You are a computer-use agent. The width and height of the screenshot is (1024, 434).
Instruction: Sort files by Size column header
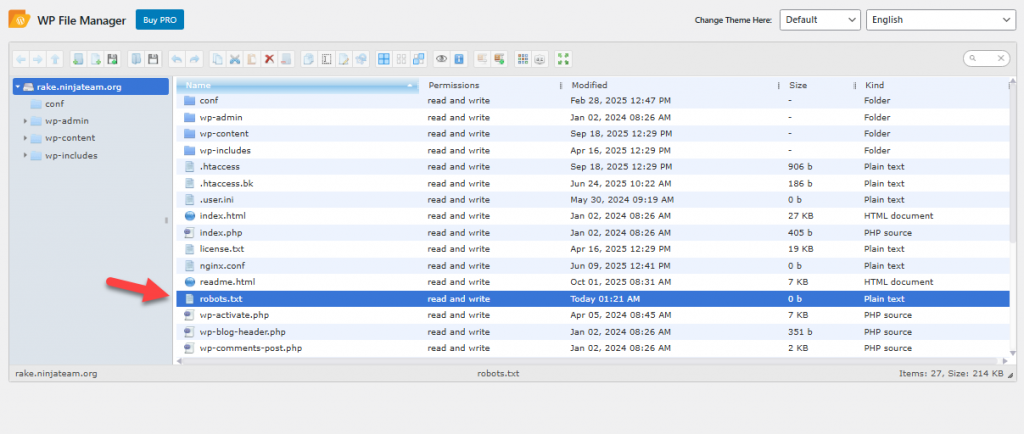[798, 85]
